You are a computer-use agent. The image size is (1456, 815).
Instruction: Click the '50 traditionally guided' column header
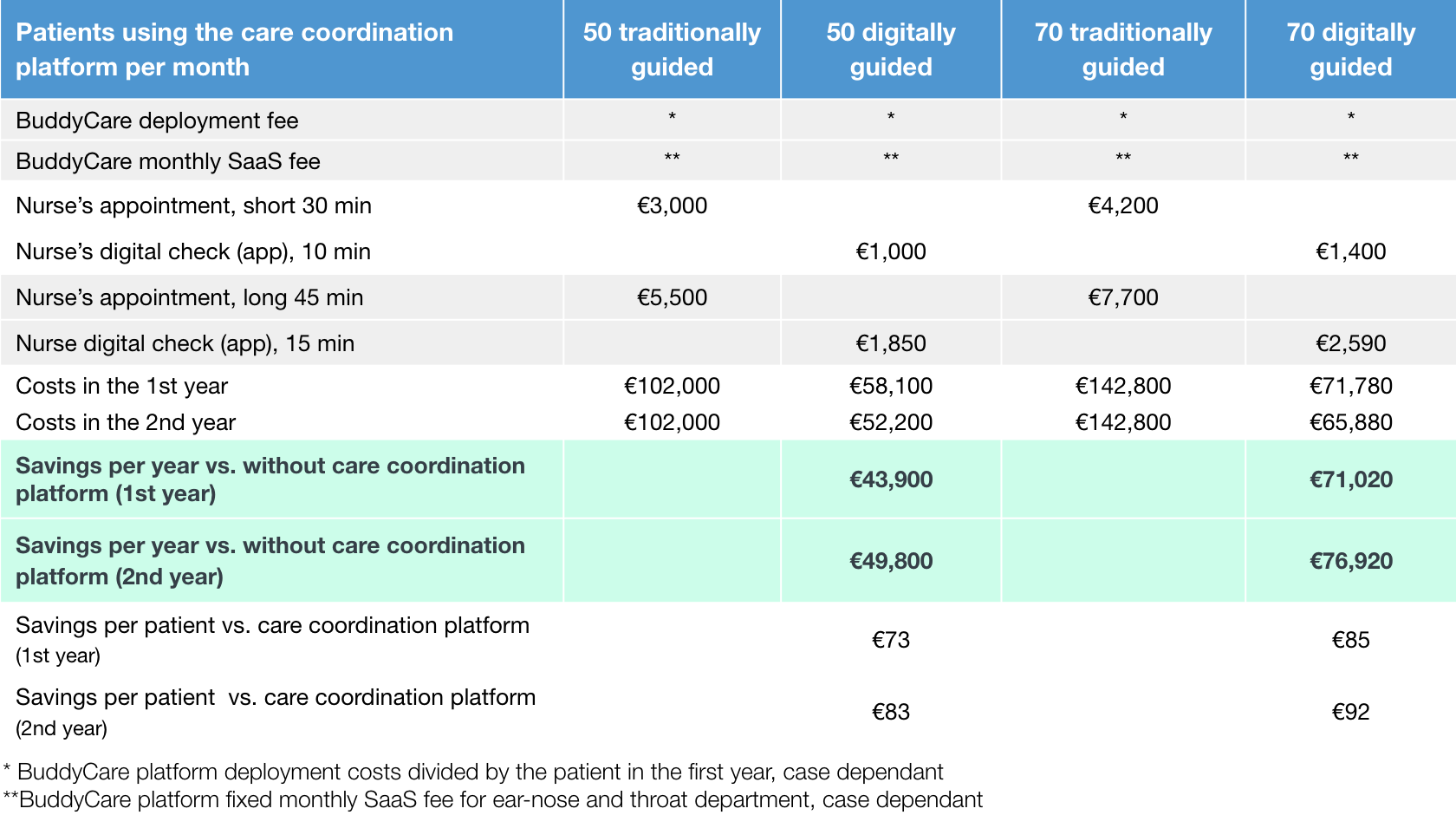pos(672,49)
